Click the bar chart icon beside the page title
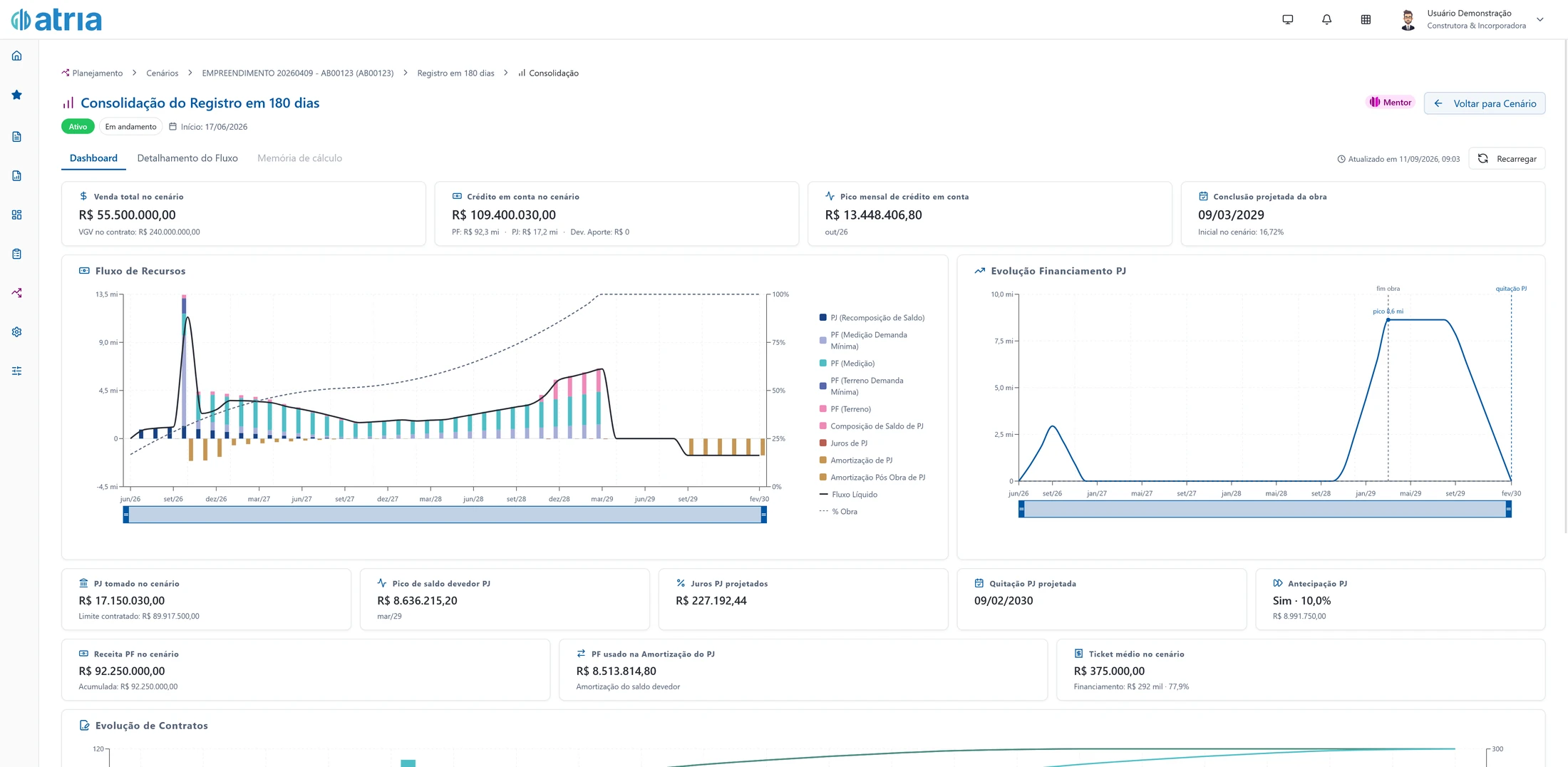This screenshot has width=1568, height=767. tap(68, 103)
